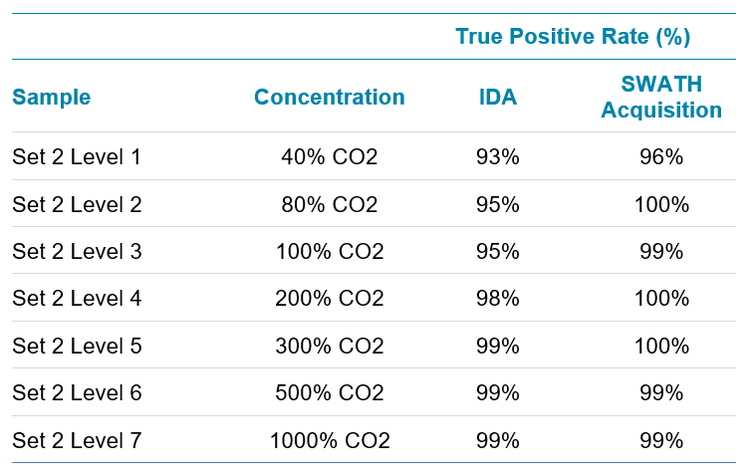Select the Set 2 Level 5 row label

77,346
